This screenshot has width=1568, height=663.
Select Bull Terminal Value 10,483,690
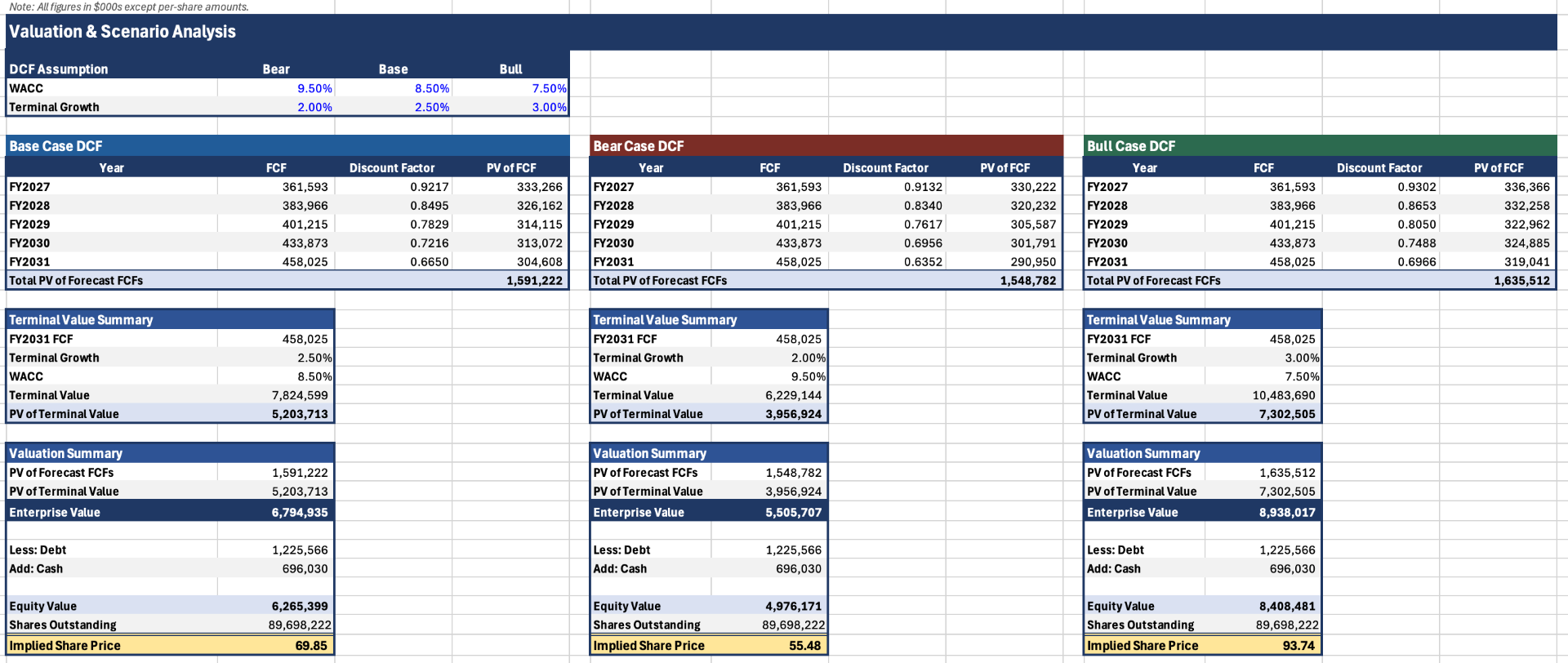(x=1284, y=395)
